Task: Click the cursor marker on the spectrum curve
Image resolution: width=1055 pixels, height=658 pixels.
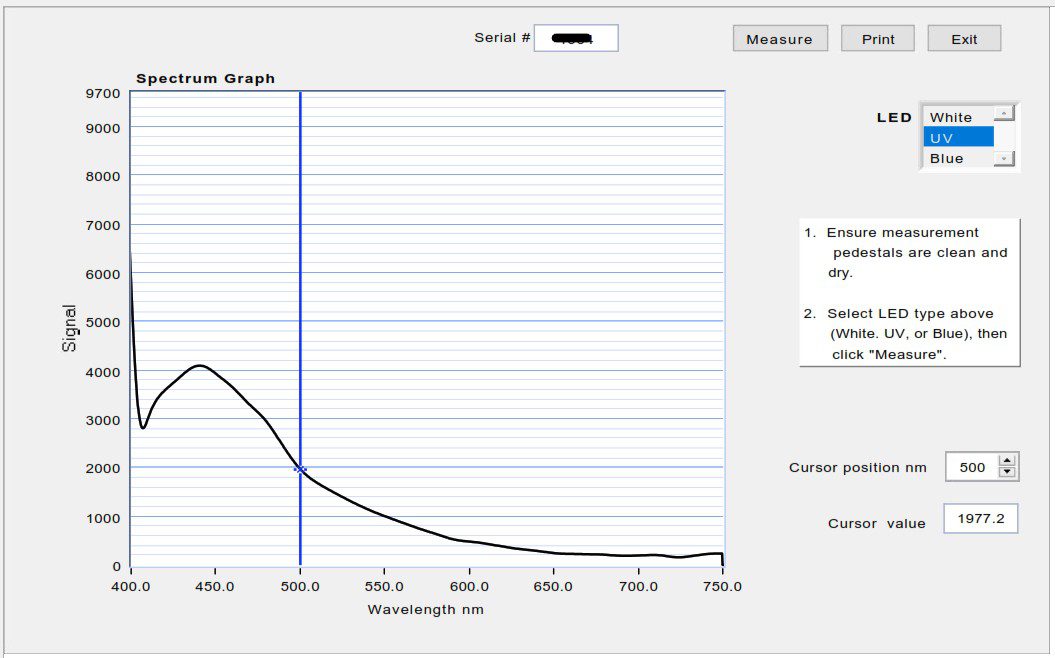Action: pos(300,468)
